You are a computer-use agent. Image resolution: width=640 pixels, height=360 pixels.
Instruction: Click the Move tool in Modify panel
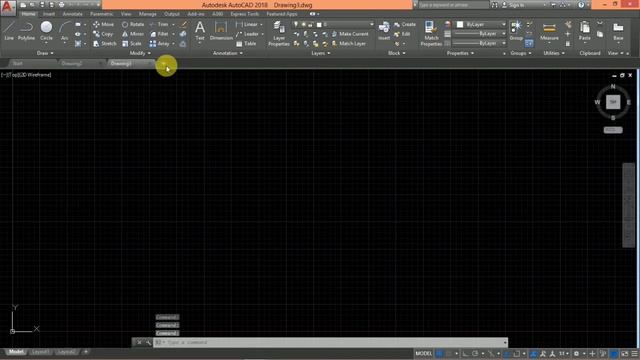click(x=103, y=24)
